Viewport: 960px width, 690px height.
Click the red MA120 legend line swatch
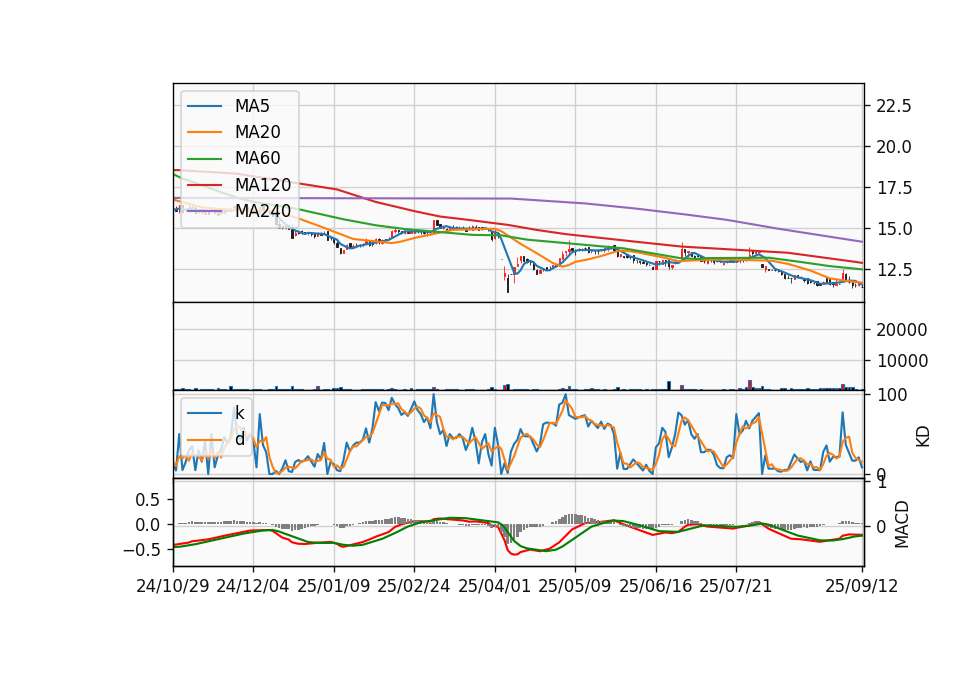click(x=204, y=185)
